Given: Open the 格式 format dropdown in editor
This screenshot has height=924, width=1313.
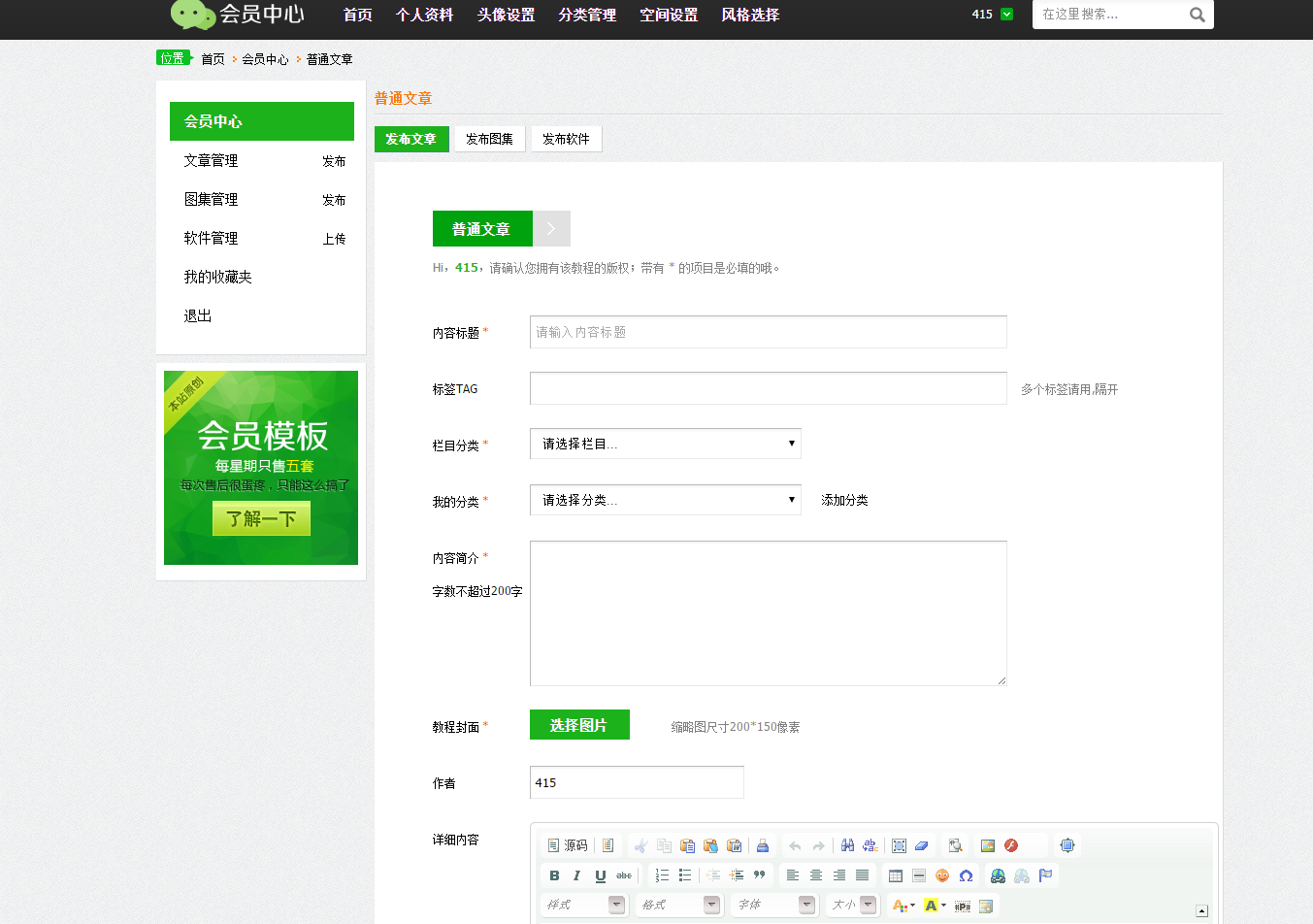Looking at the screenshot, I should pos(679,905).
